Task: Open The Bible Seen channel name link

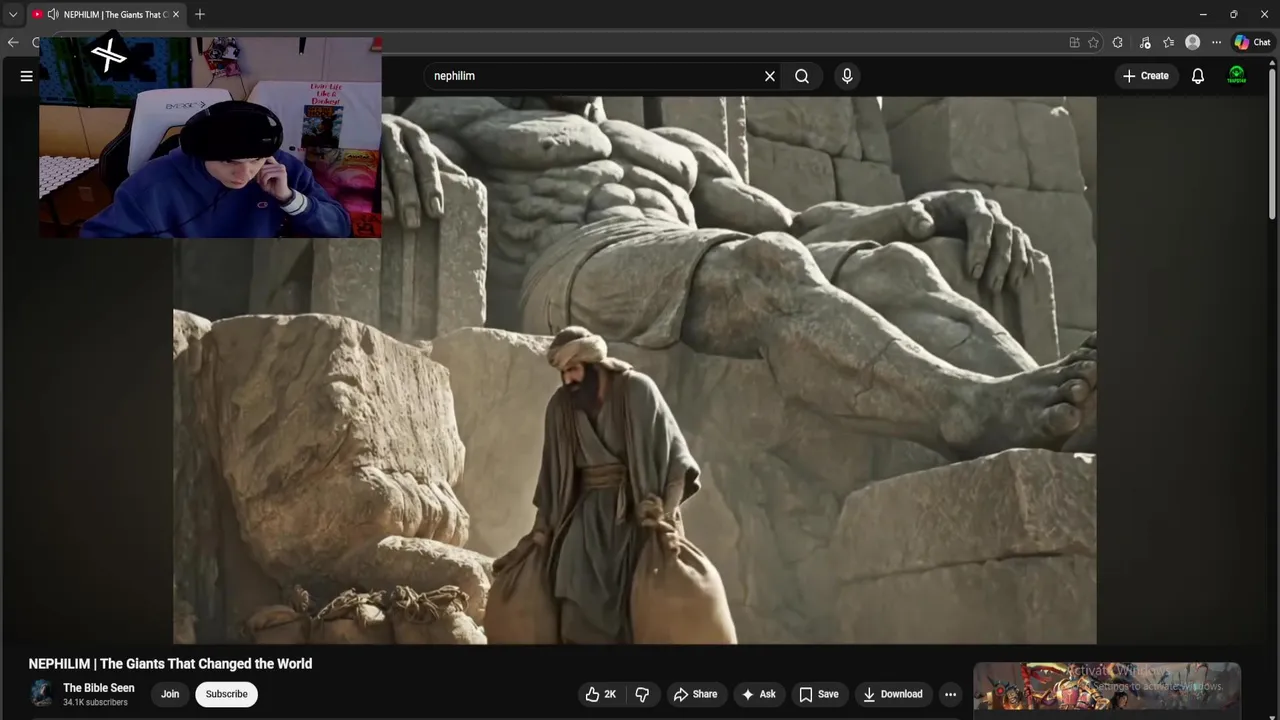Action: [99, 688]
